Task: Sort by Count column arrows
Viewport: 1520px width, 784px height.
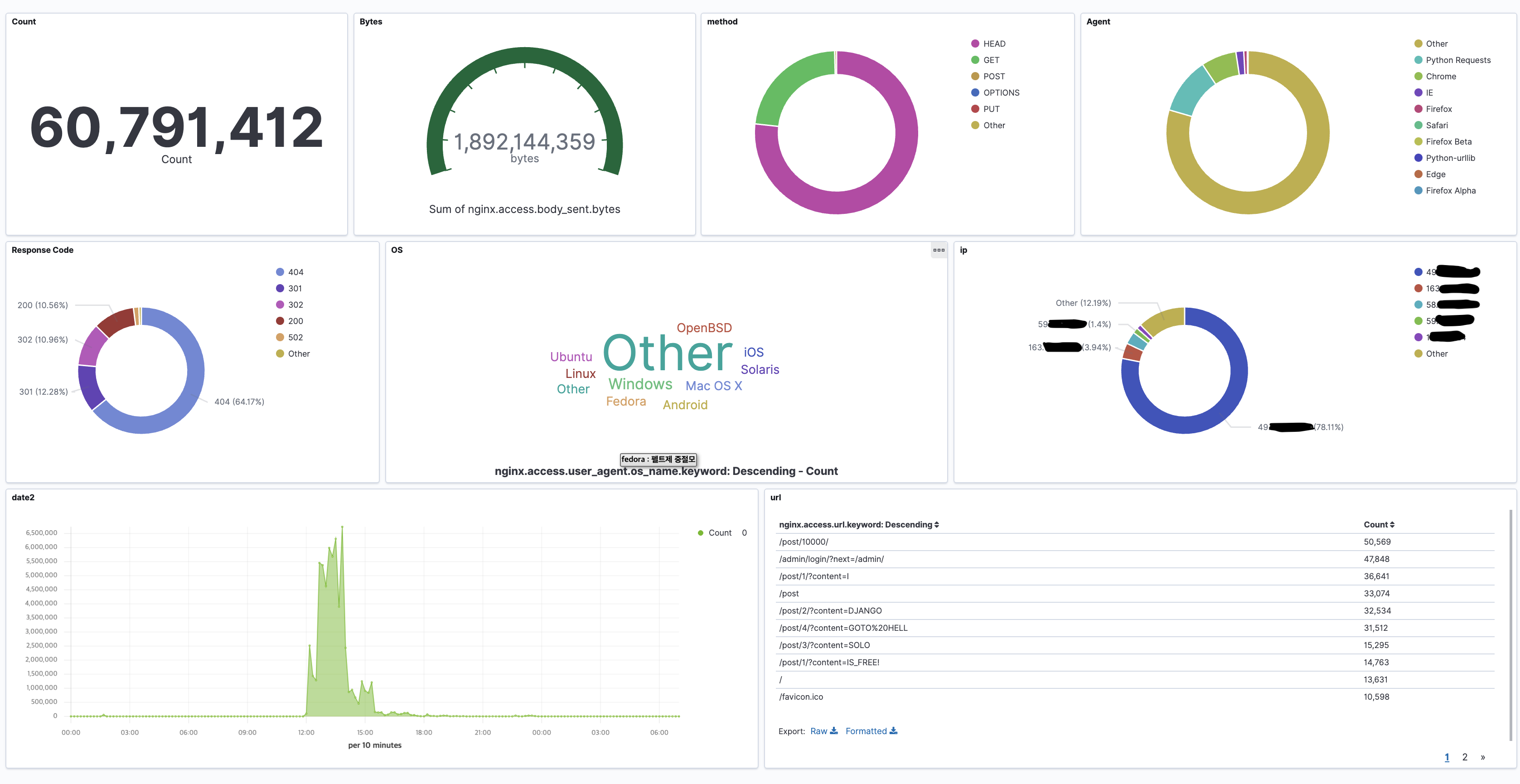Action: click(1392, 524)
